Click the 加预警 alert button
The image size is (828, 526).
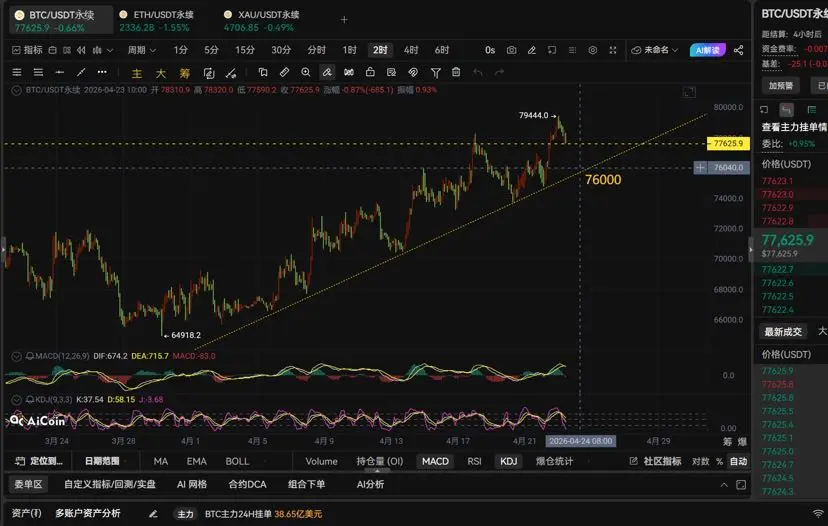[780, 86]
